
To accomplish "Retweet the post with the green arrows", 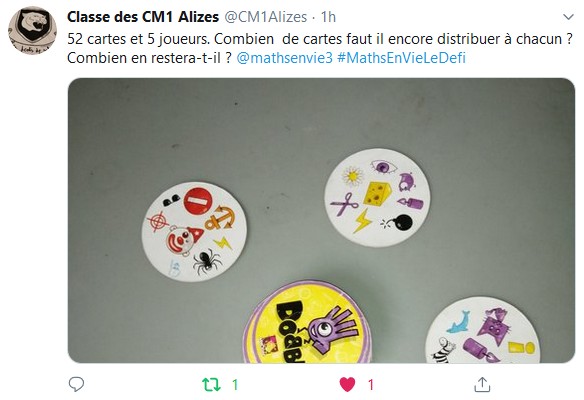I will coord(211,384).
